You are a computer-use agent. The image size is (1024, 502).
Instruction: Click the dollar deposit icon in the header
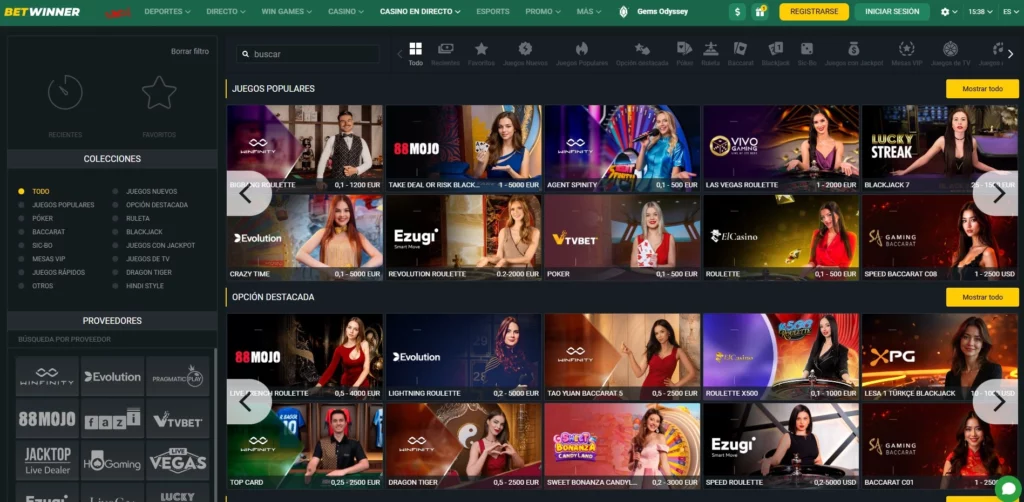click(737, 12)
